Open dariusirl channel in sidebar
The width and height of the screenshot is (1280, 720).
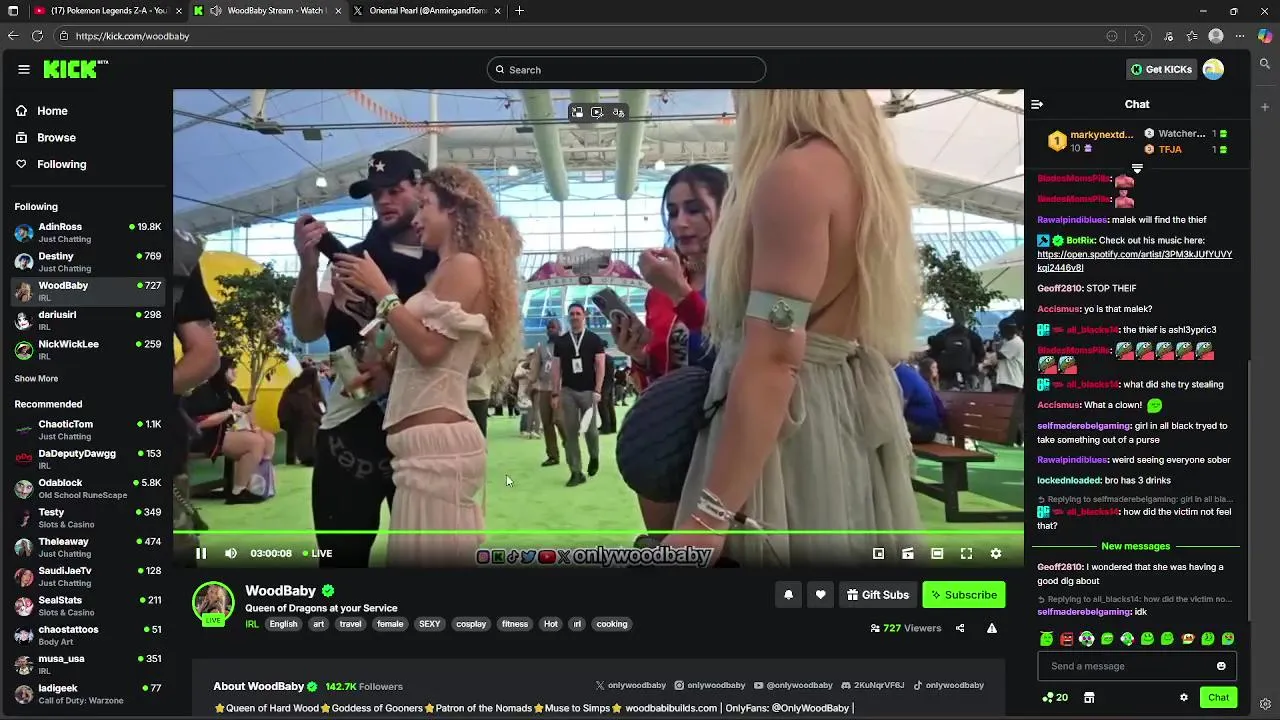[x=88, y=320]
